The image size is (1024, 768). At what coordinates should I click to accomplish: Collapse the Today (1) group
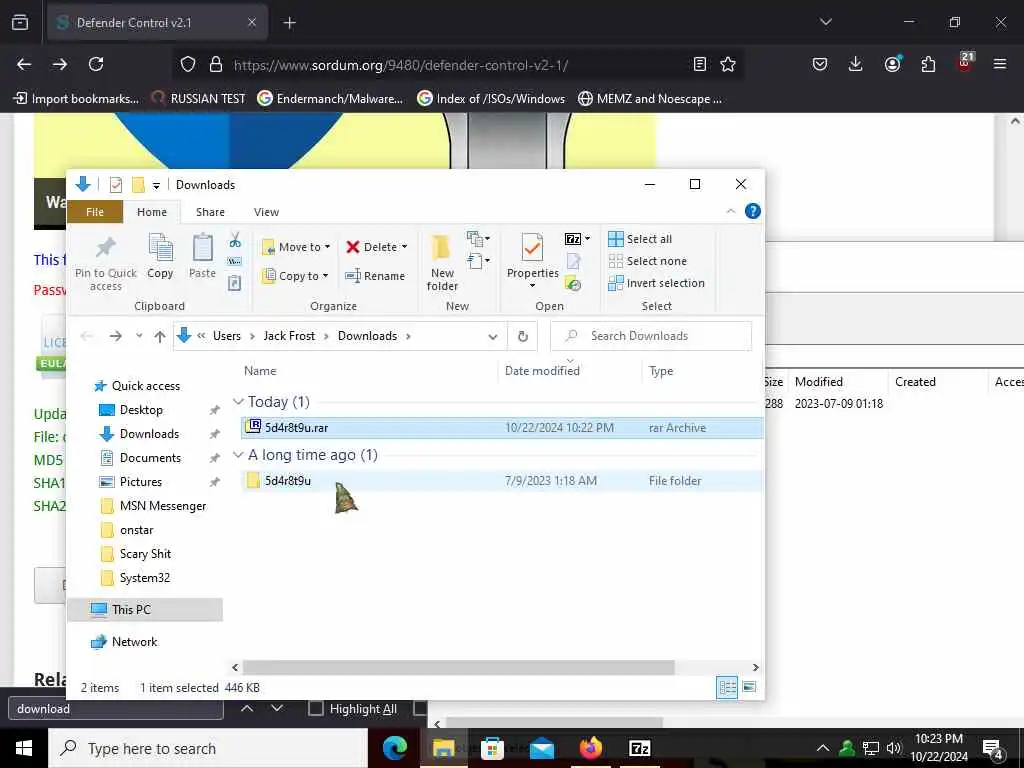(x=238, y=402)
